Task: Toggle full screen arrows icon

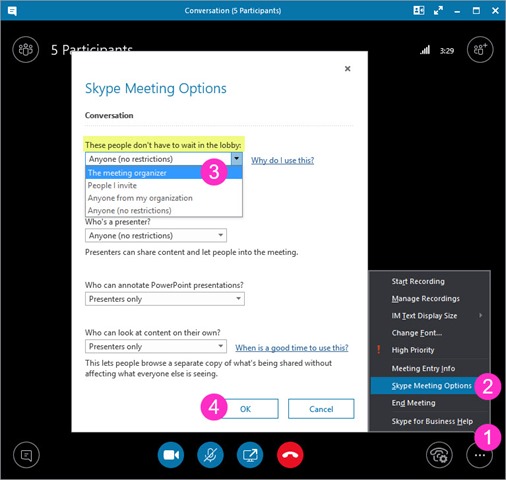Action: (x=438, y=11)
